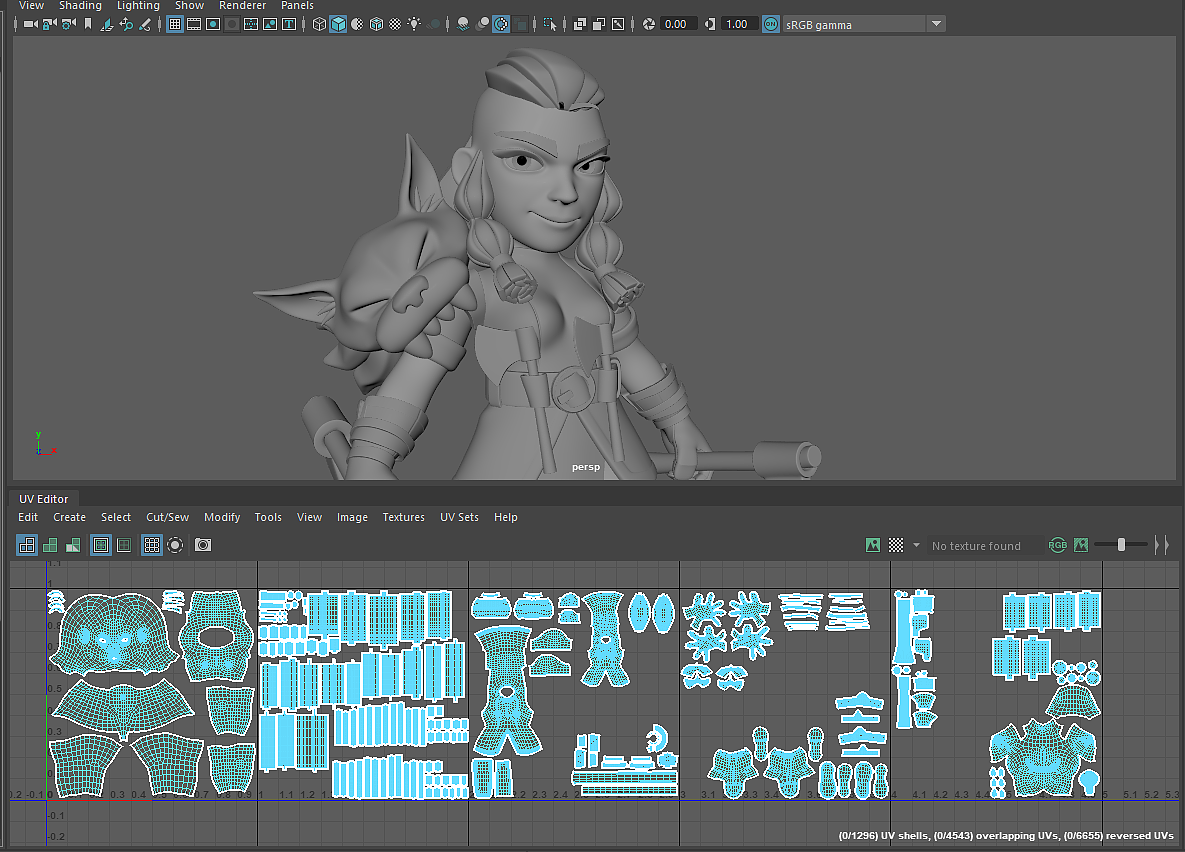
Task: Open the viewport Shading menu
Action: [80, 5]
